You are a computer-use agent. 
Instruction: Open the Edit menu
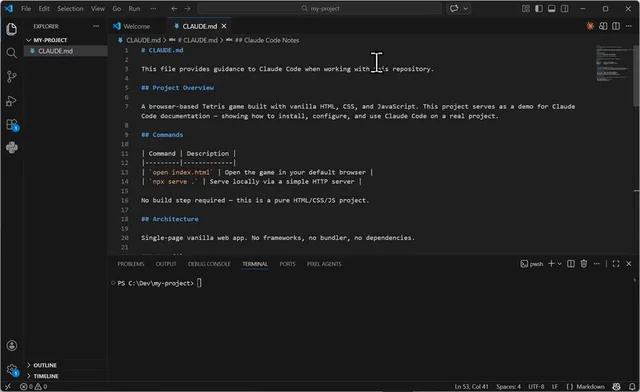pyautogui.click(x=44, y=9)
